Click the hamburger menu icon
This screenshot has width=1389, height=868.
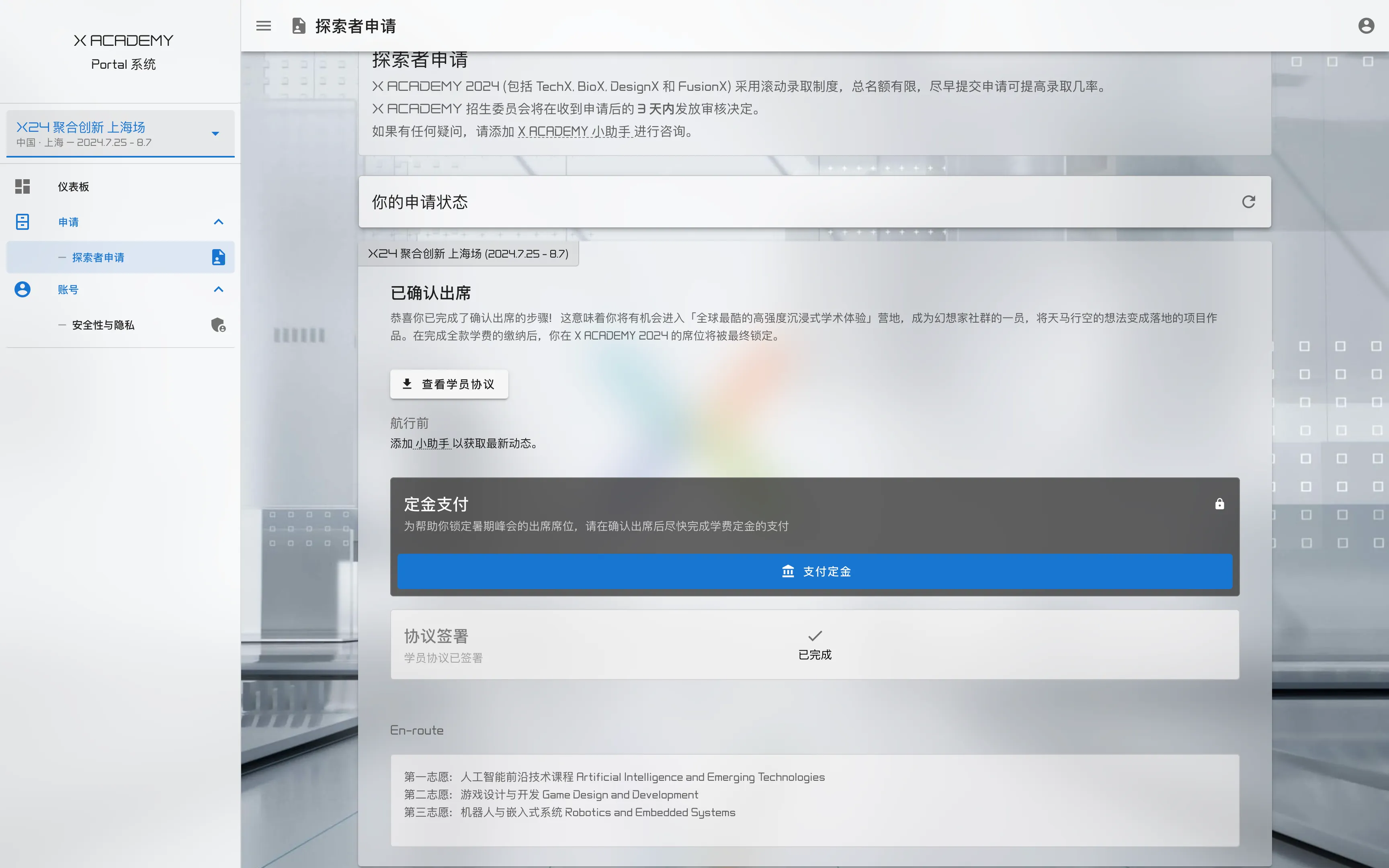(x=263, y=26)
